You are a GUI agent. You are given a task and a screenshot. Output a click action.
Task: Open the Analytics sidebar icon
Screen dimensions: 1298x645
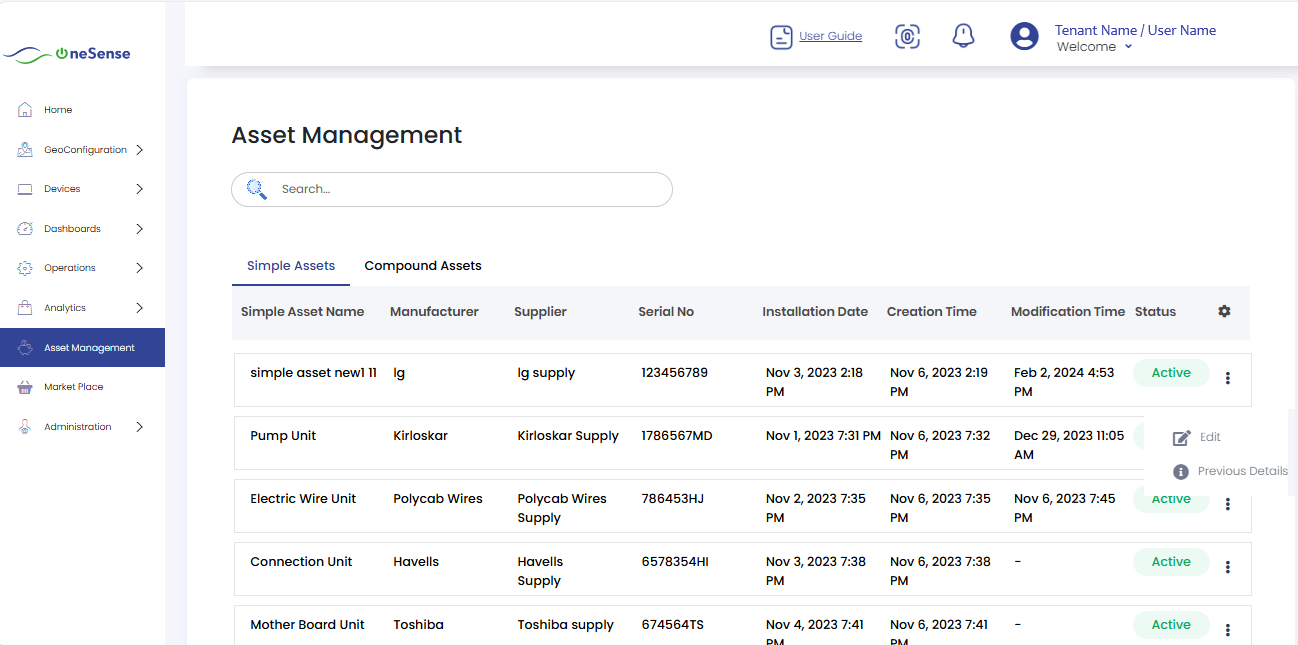(x=24, y=307)
